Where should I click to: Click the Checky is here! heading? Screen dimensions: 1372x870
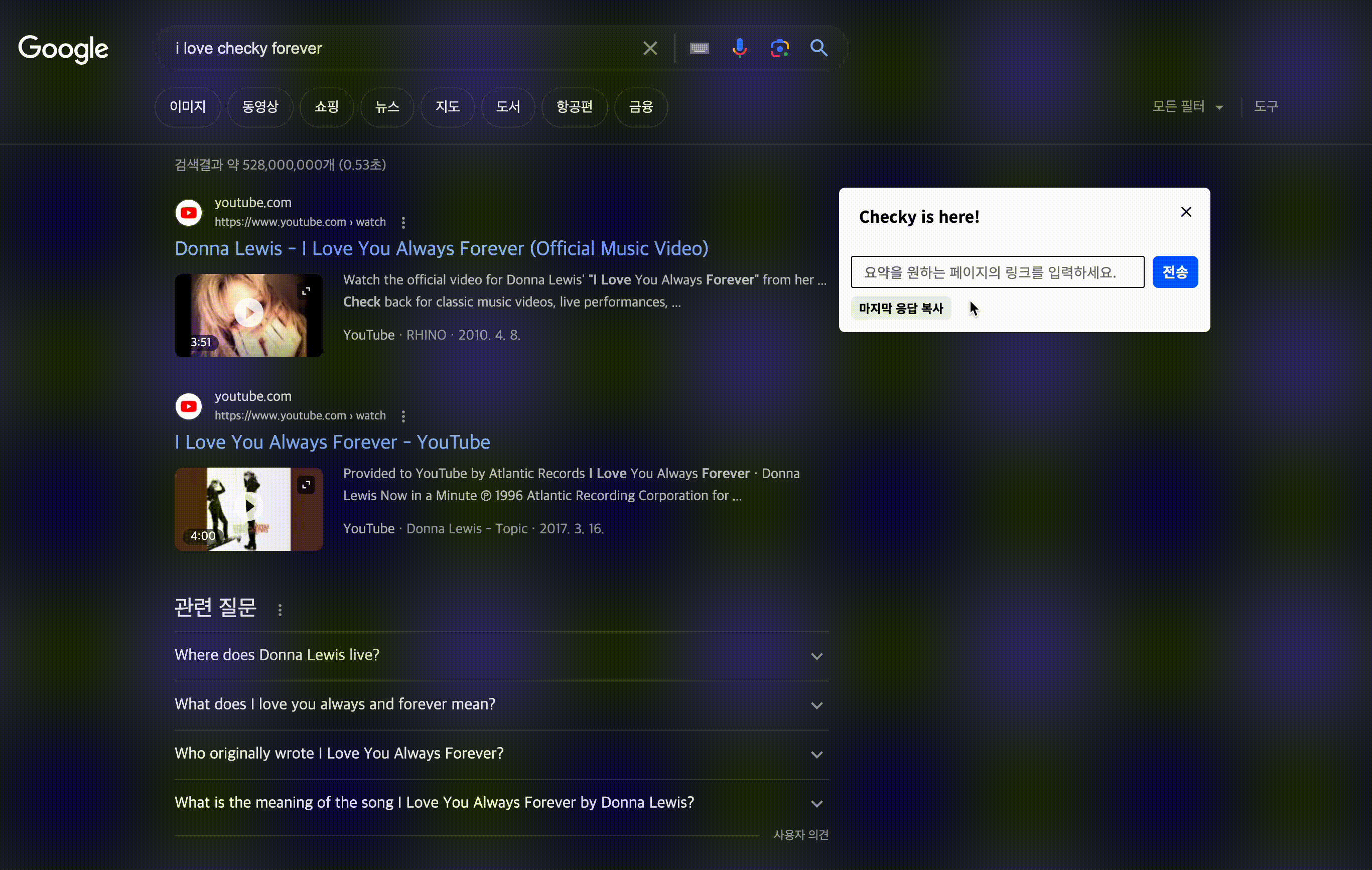click(919, 217)
